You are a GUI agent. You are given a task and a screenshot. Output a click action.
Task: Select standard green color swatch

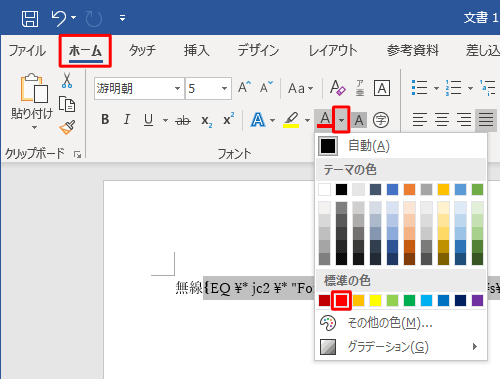click(409, 300)
